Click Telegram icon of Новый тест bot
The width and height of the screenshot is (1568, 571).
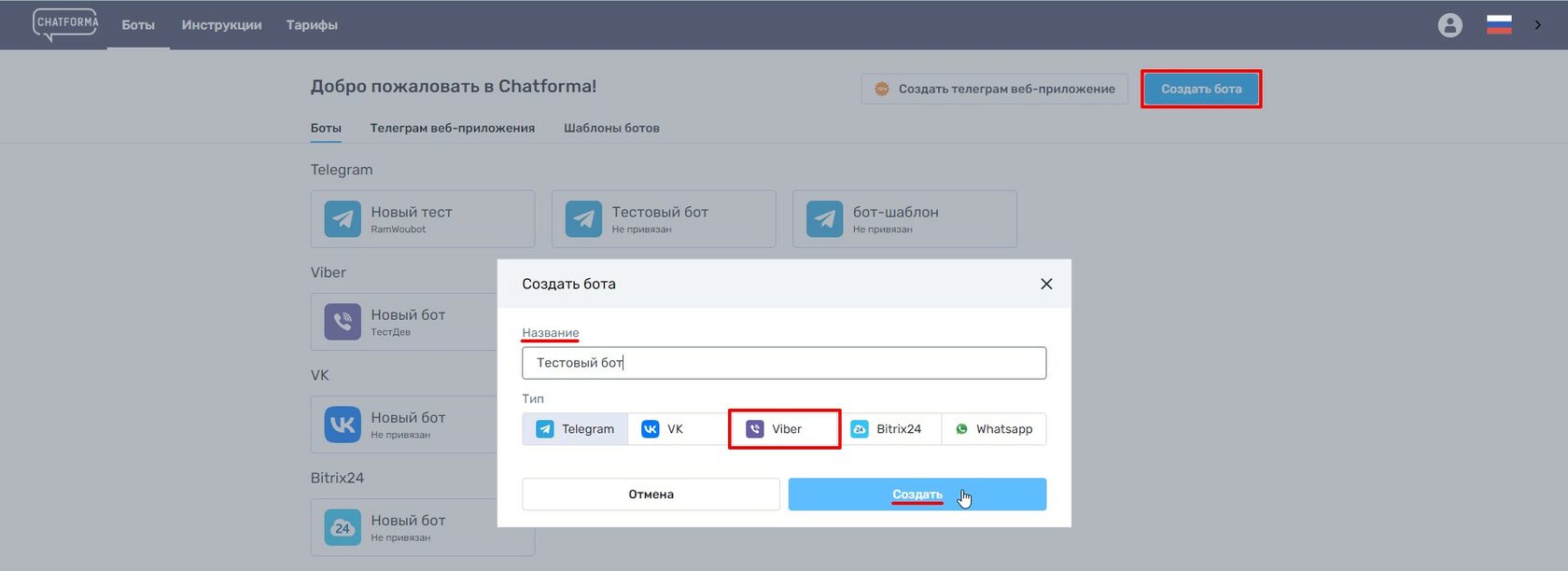343,219
